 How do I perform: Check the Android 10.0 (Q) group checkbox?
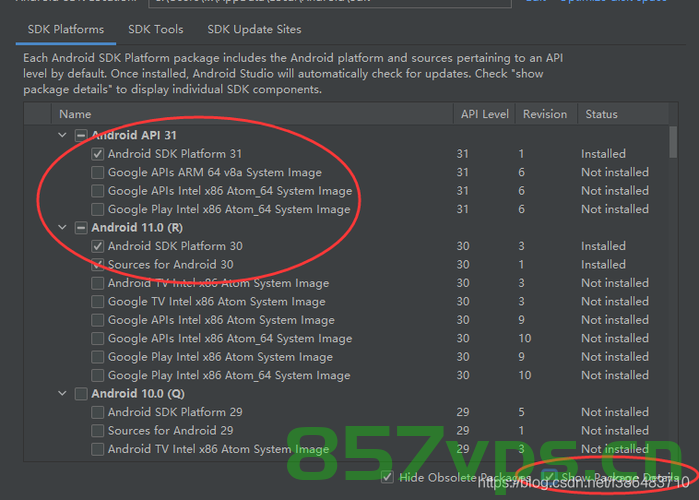point(81,394)
